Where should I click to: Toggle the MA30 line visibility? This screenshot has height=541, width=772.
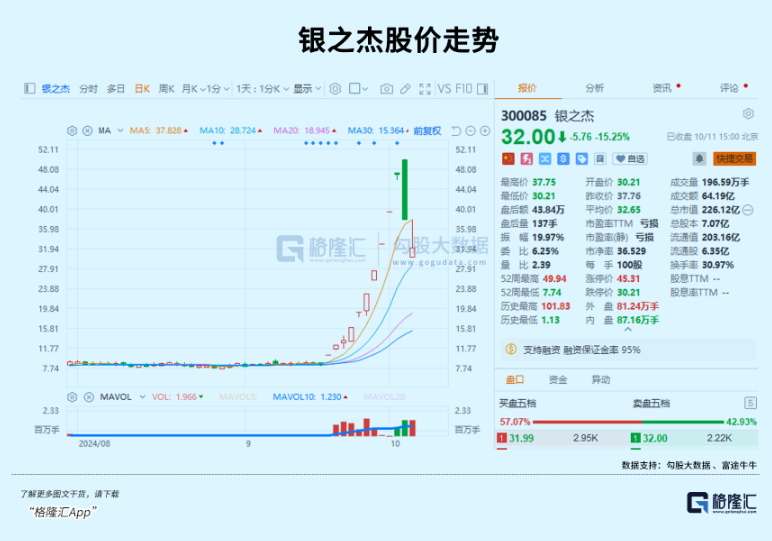coord(378,130)
